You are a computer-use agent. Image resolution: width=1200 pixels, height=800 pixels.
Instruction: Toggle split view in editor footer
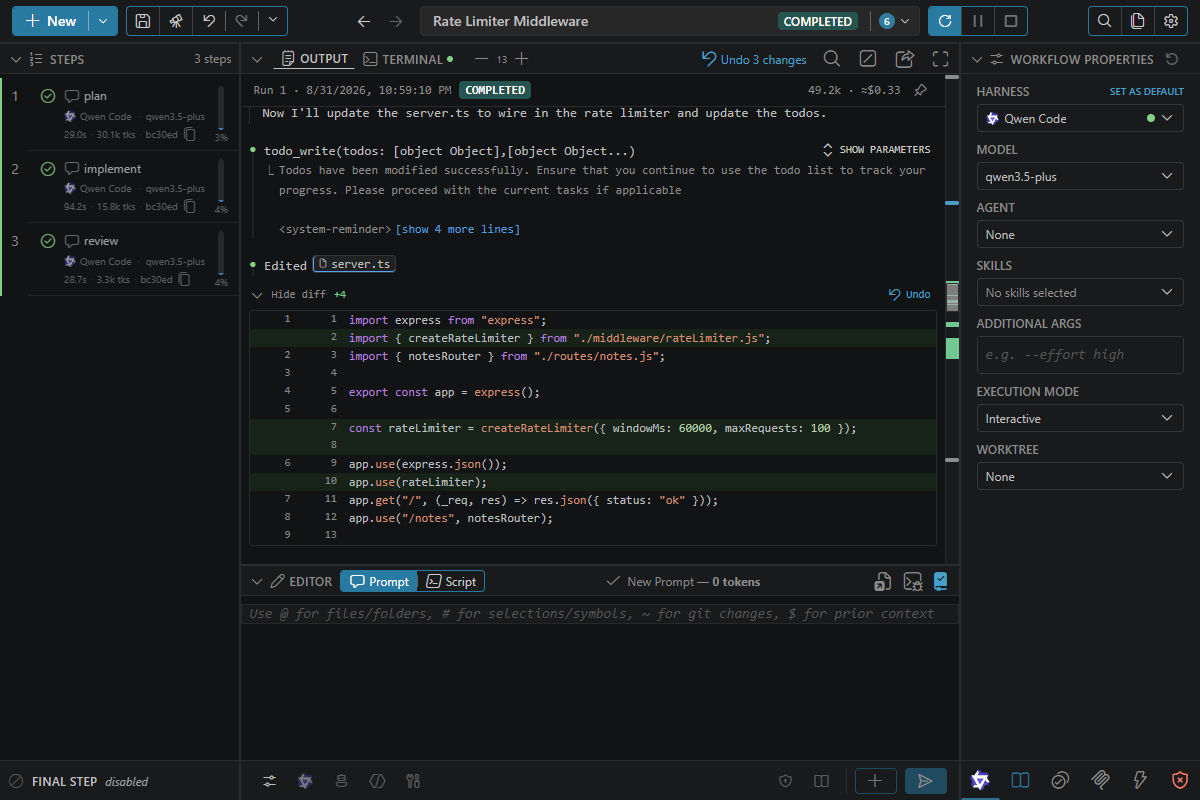coord(821,781)
